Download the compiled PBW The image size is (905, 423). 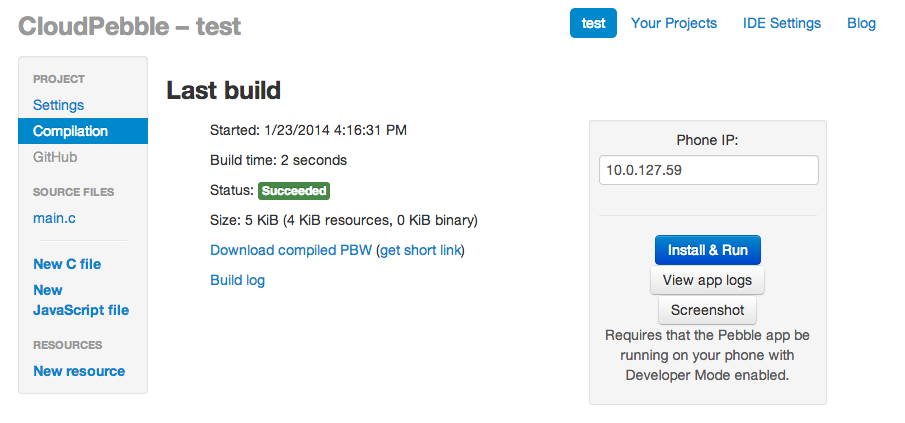click(291, 250)
